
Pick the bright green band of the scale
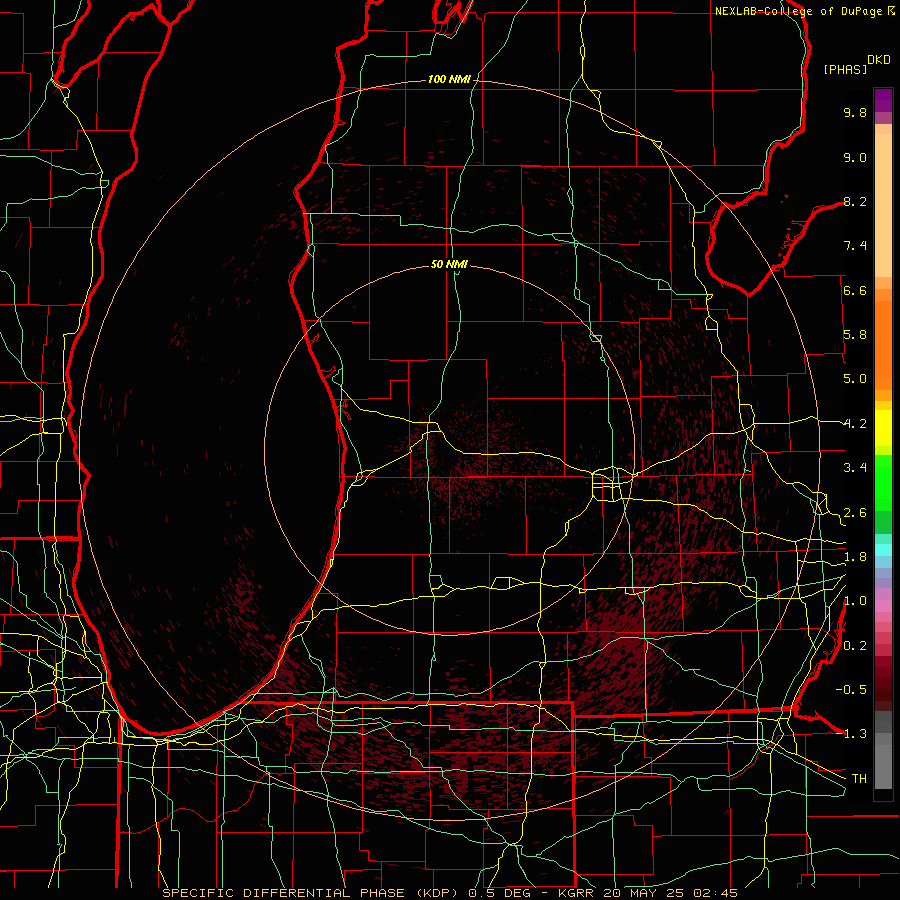(883, 482)
